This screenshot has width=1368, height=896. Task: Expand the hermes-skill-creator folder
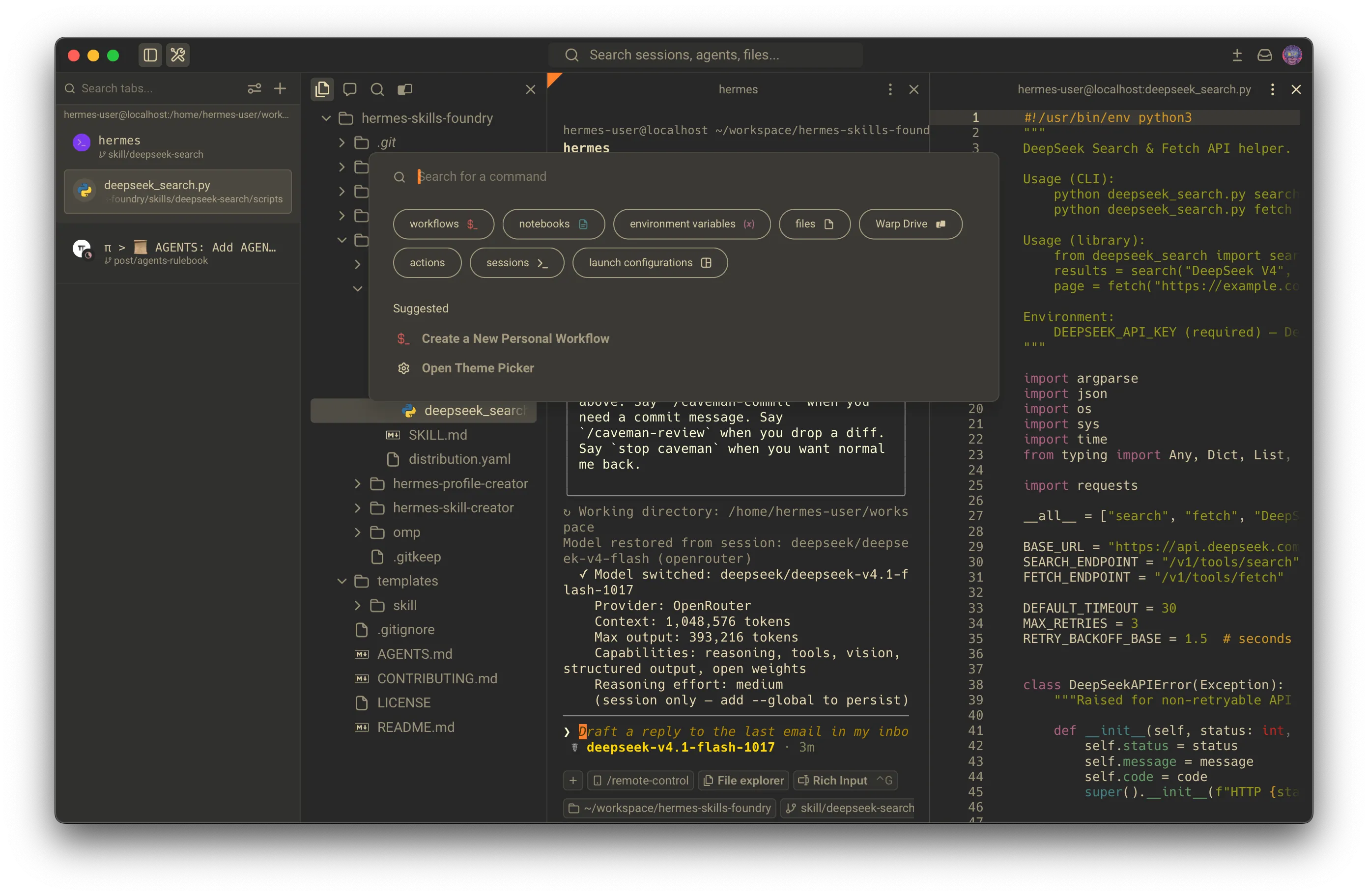tap(357, 508)
